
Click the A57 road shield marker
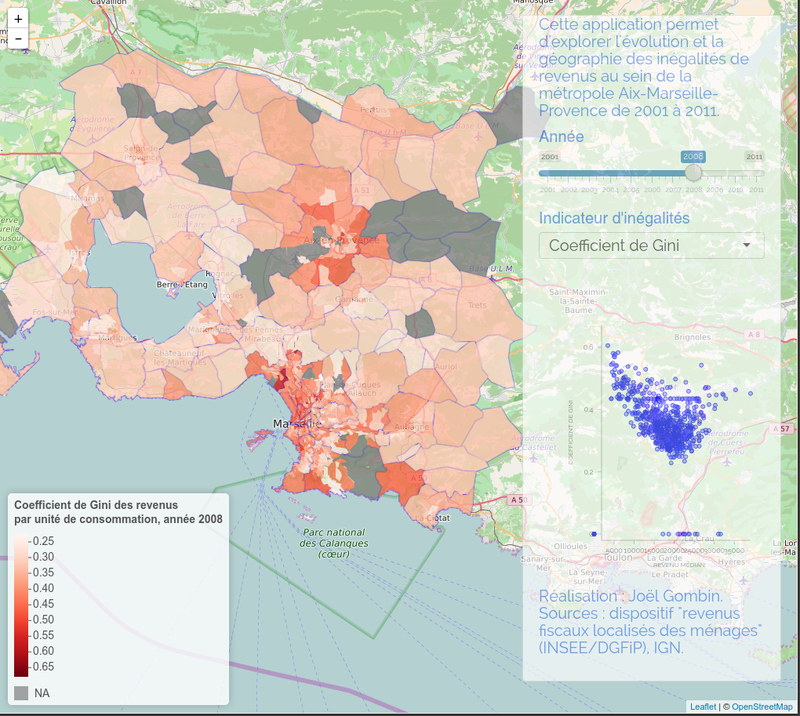tap(784, 429)
